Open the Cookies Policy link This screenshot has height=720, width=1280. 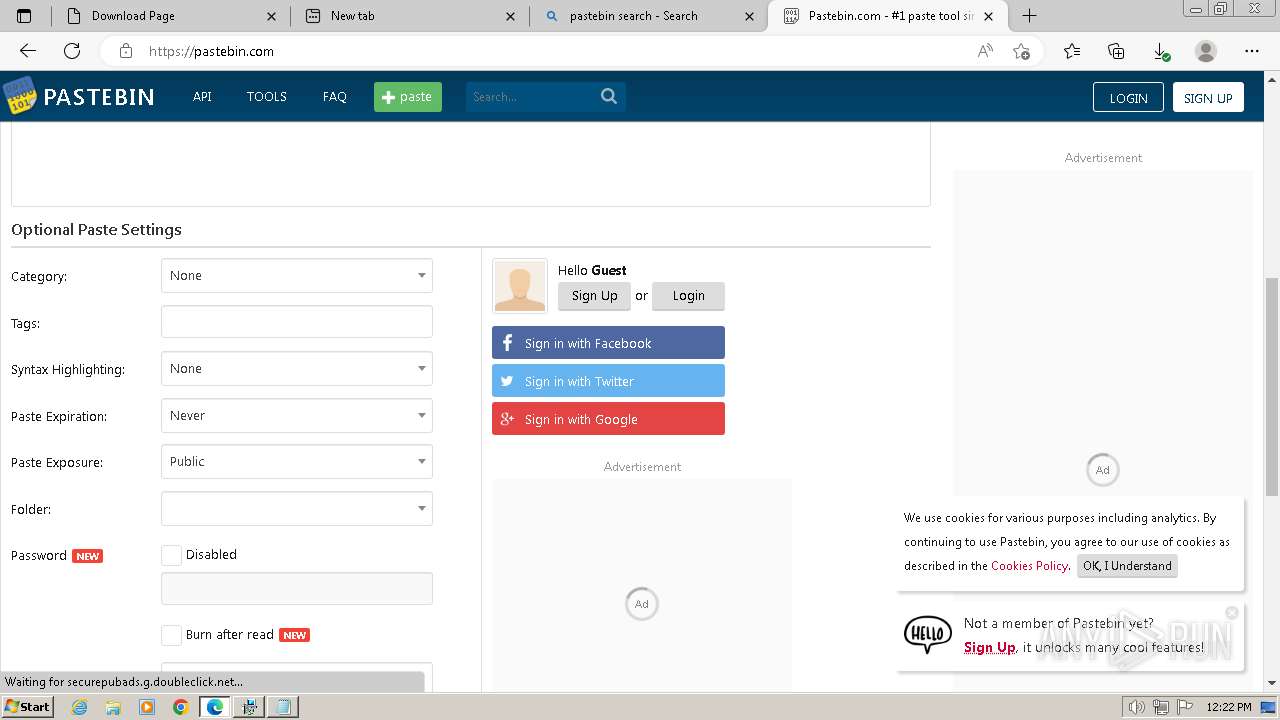click(1029, 566)
